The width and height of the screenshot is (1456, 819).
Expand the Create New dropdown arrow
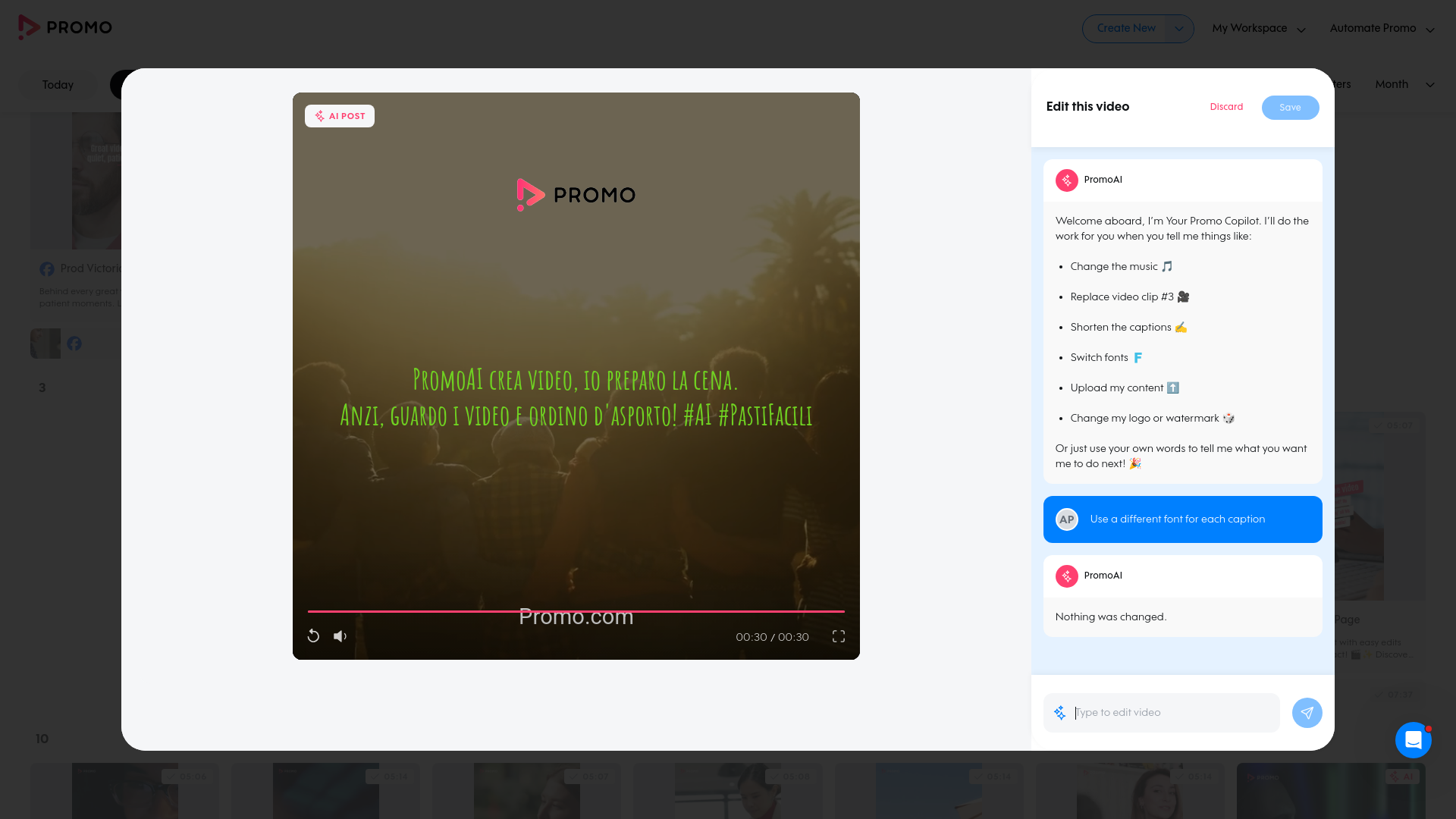1178,29
